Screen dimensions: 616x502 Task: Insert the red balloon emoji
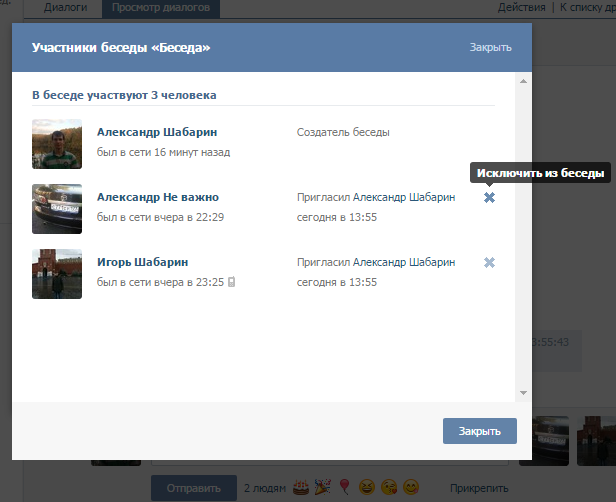pyautogui.click(x=344, y=488)
